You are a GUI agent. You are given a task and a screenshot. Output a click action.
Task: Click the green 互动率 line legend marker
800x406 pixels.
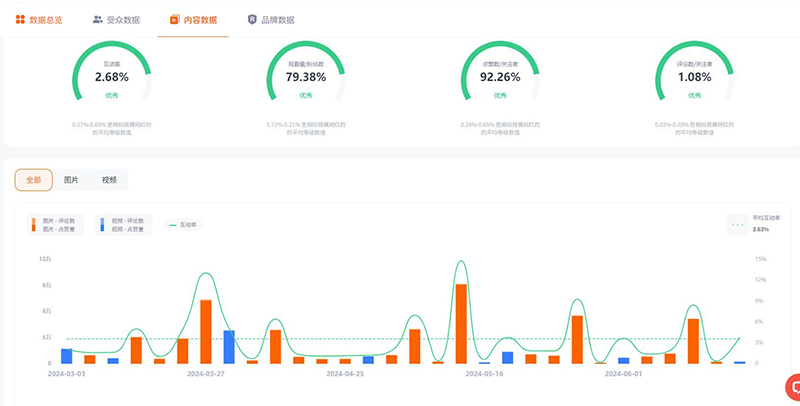(172, 225)
